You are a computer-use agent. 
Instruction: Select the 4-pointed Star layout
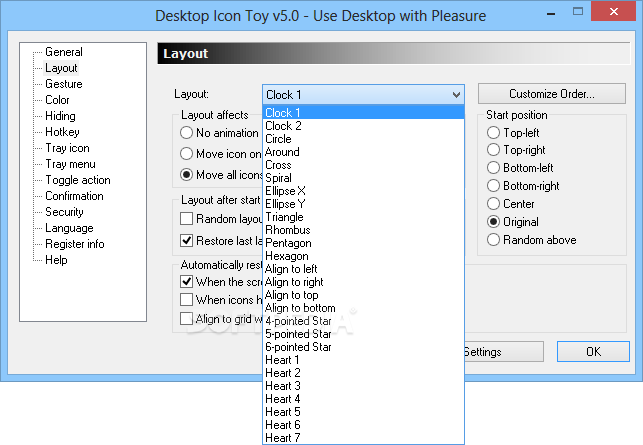(363, 321)
